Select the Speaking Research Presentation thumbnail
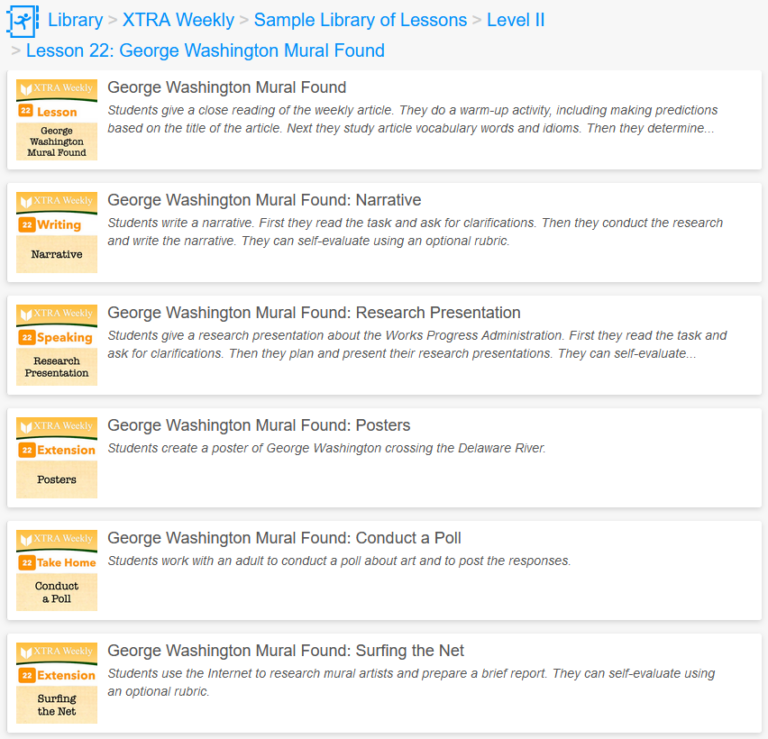Viewport: 768px width, 739px height. (57, 345)
